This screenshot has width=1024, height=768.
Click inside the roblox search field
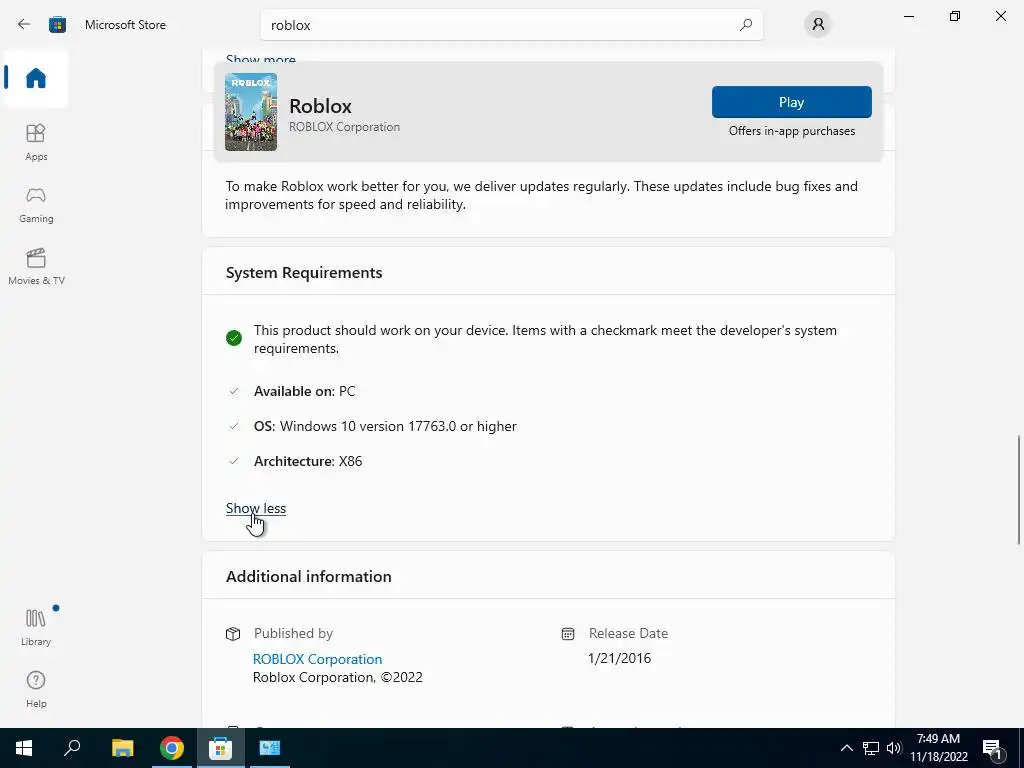pyautogui.click(x=511, y=25)
